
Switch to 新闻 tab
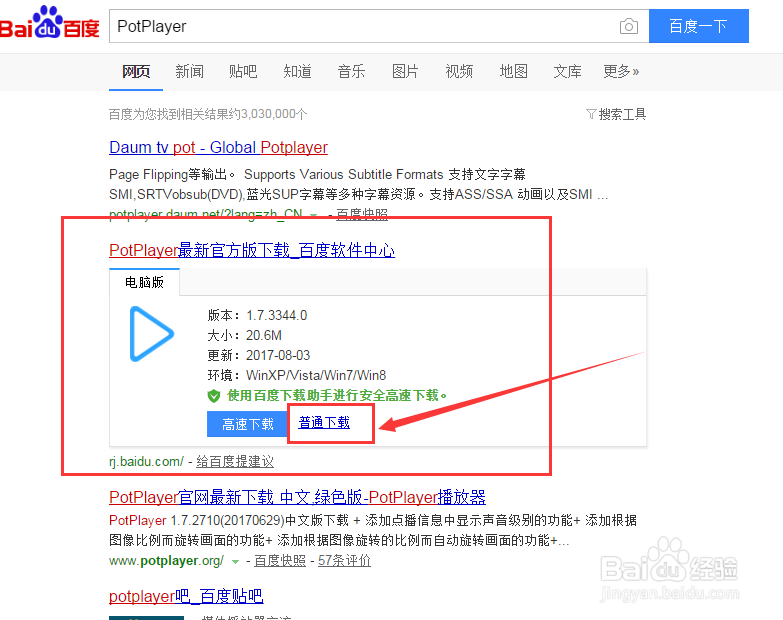point(189,71)
